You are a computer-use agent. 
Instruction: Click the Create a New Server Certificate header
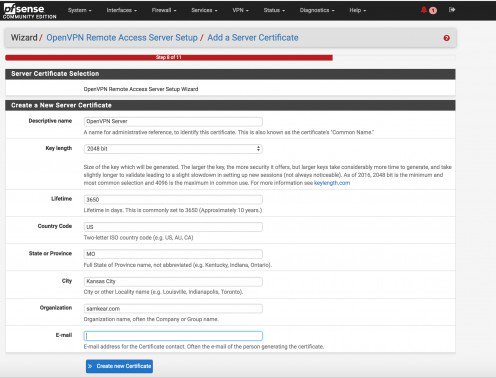click(230, 105)
